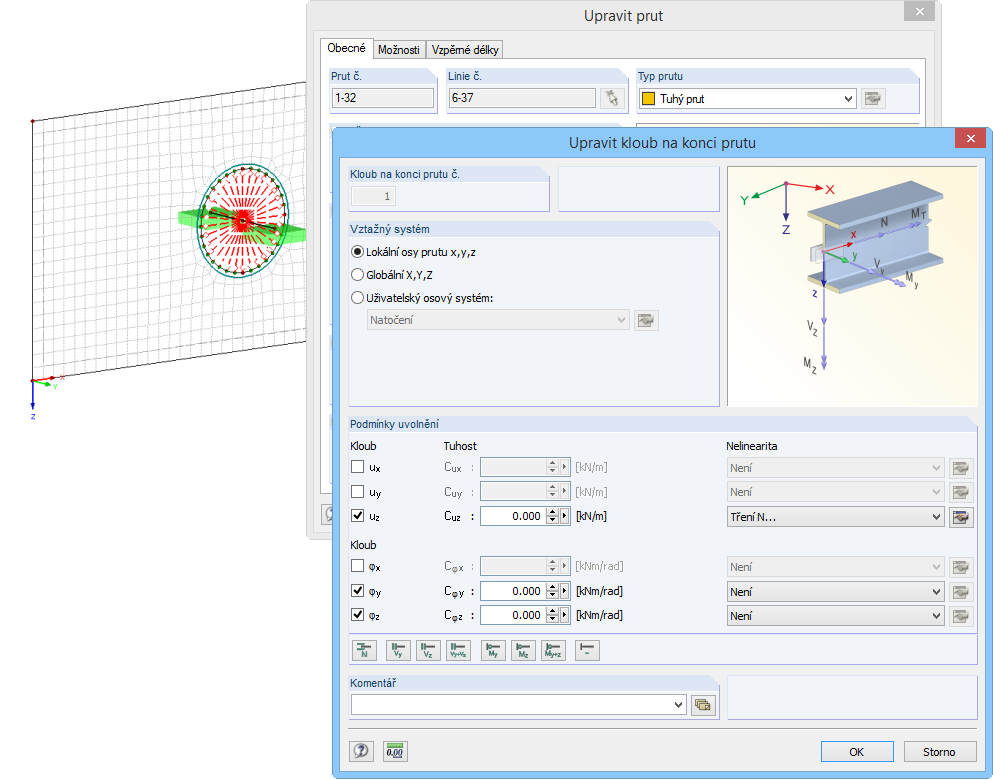Apply the N axial hinge preset
The height and width of the screenshot is (780, 993).
tap(364, 650)
